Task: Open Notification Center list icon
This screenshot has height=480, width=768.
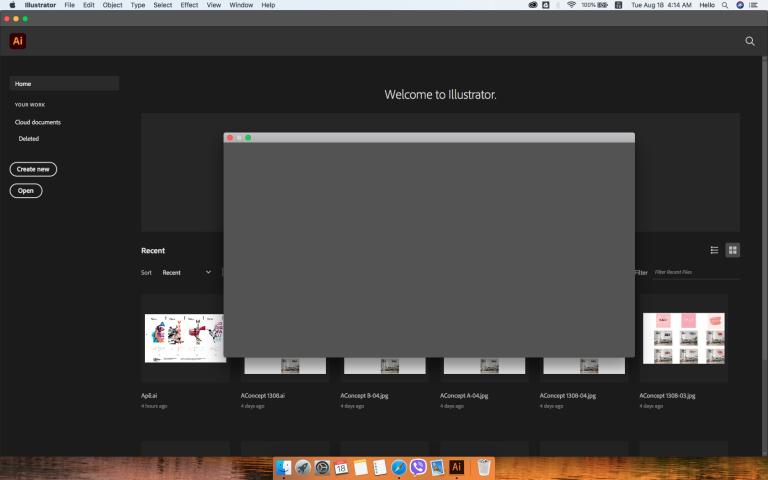Action: (754, 5)
